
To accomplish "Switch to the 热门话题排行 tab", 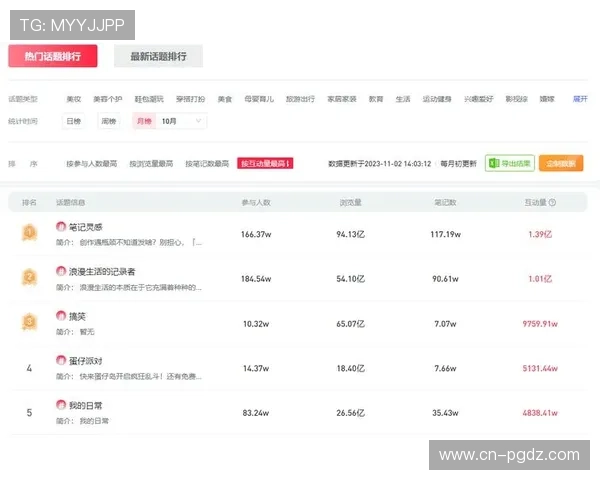I will [53, 56].
